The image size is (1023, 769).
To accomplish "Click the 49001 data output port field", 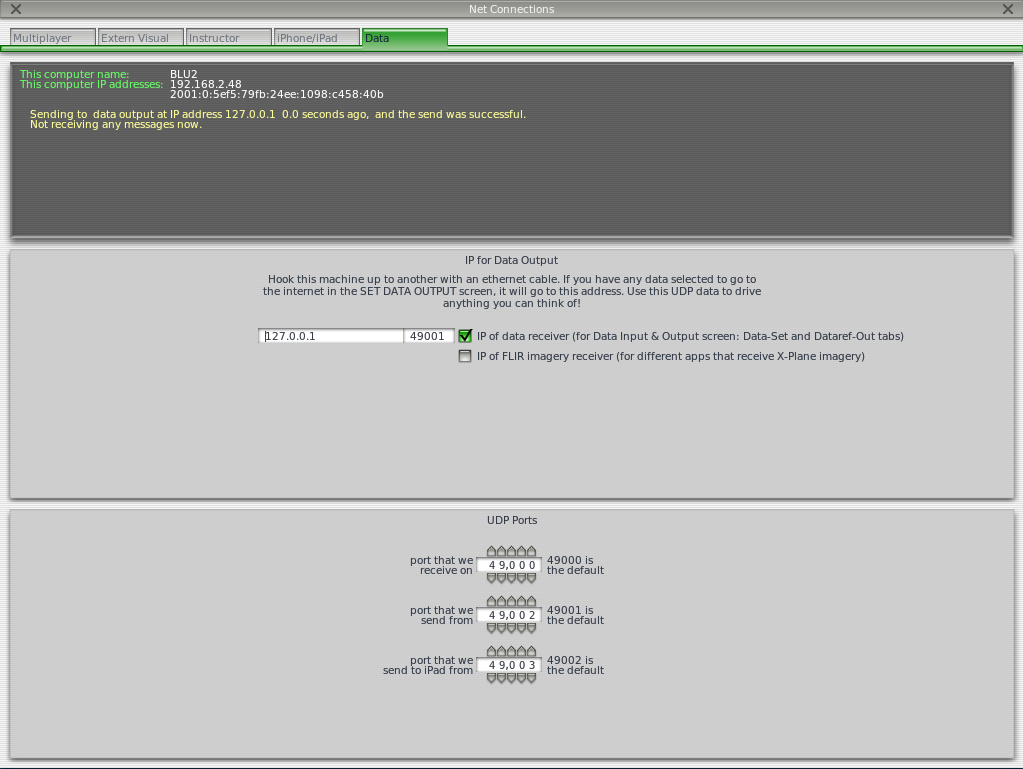I will (x=429, y=336).
